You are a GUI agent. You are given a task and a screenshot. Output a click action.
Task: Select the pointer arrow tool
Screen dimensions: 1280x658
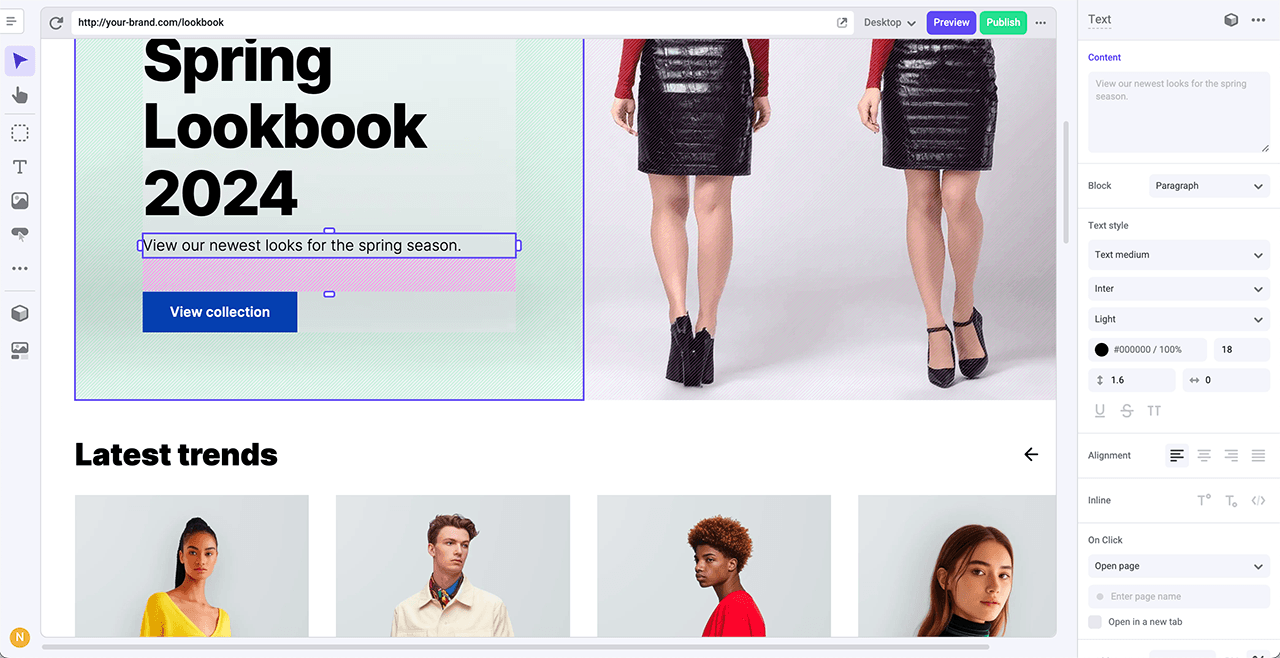coord(20,61)
